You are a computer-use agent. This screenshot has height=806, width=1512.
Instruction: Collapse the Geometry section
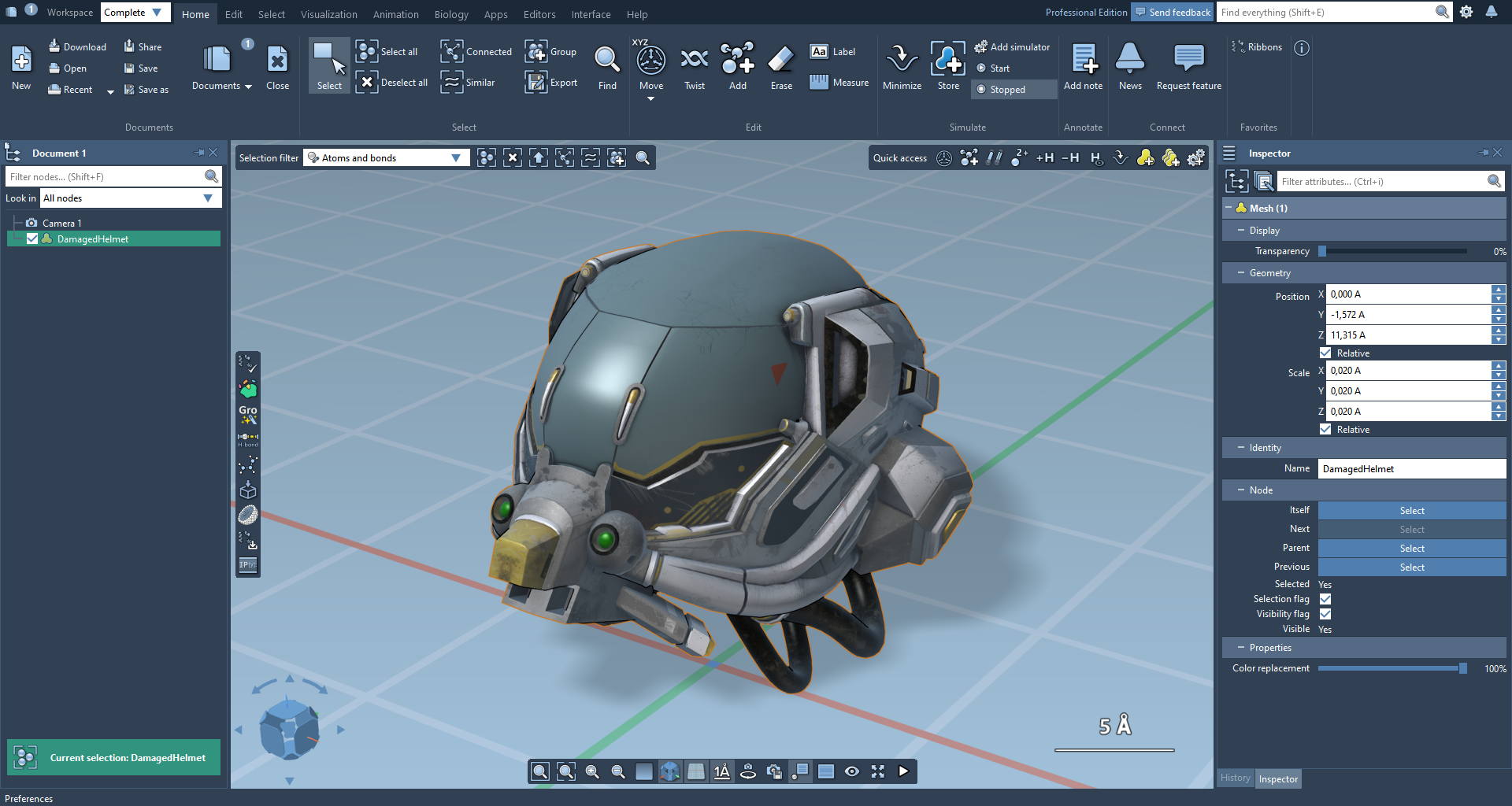[x=1241, y=273]
